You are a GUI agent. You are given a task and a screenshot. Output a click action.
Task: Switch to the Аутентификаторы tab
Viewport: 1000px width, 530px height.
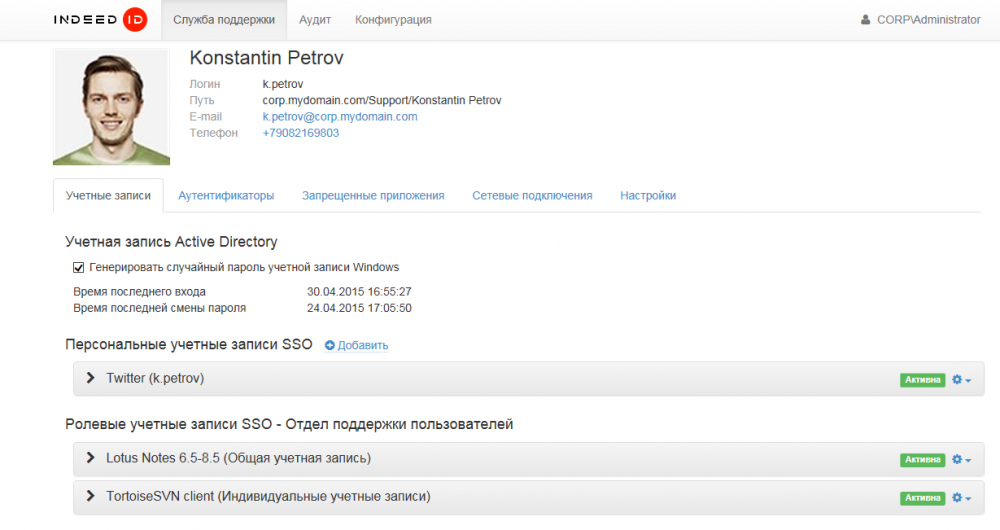click(226, 196)
